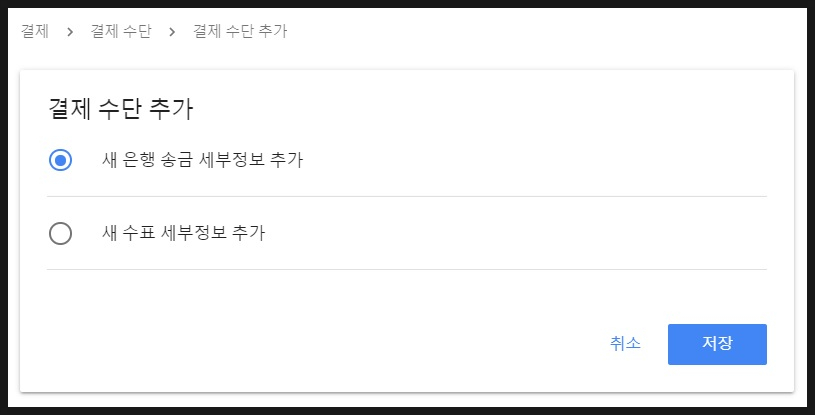Click the divider under the check option
This screenshot has width=815, height=415.
[406, 269]
